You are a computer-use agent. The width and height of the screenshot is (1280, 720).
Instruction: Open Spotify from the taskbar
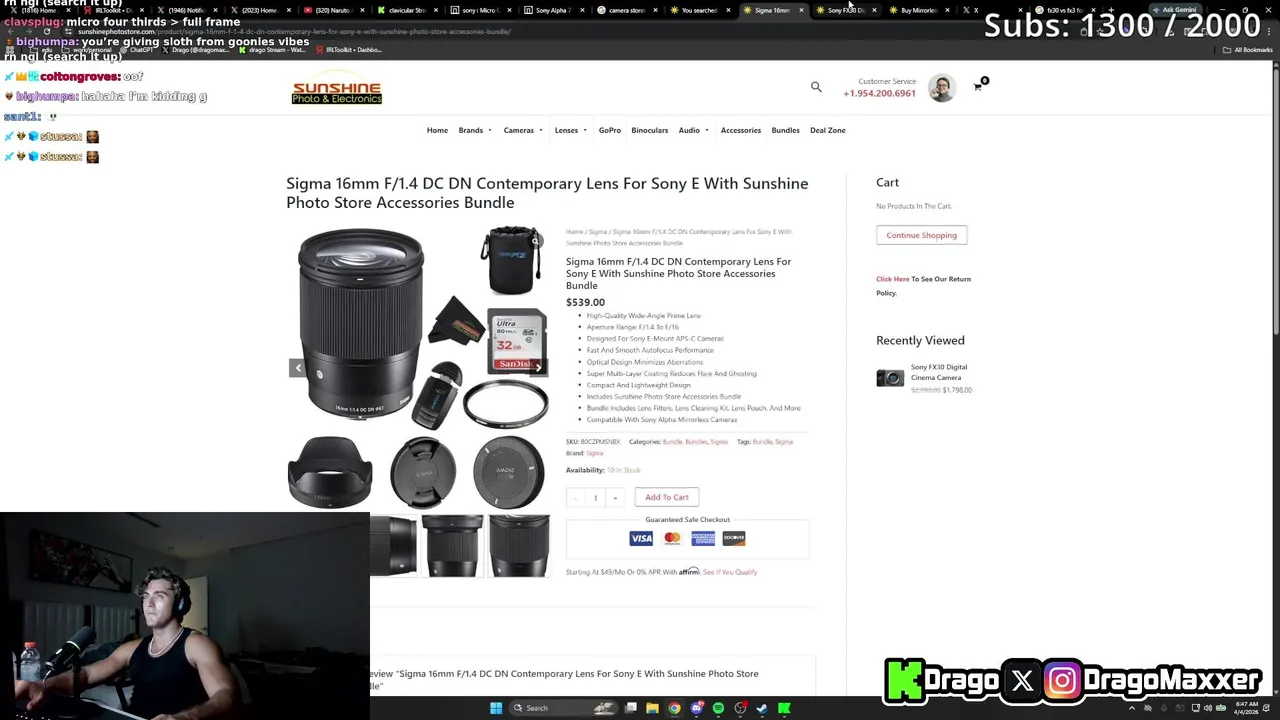click(x=718, y=708)
